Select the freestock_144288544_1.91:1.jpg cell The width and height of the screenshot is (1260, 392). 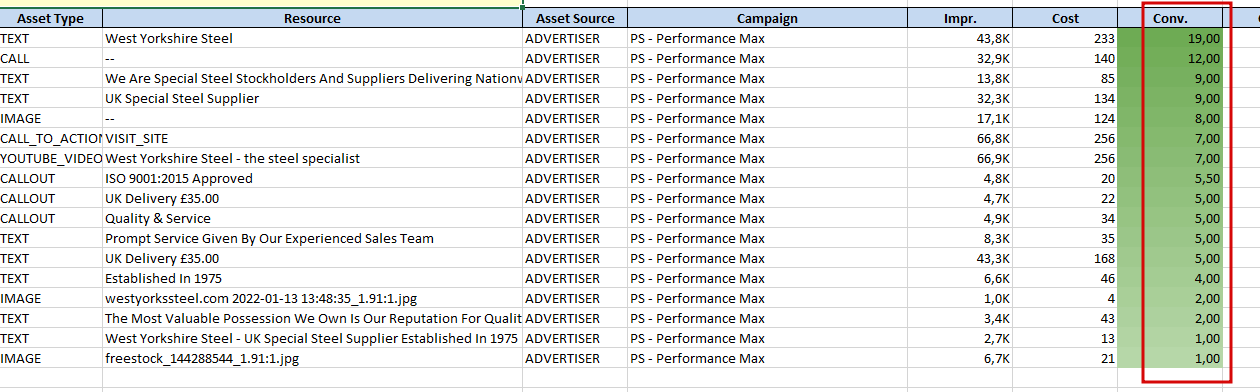[312, 358]
